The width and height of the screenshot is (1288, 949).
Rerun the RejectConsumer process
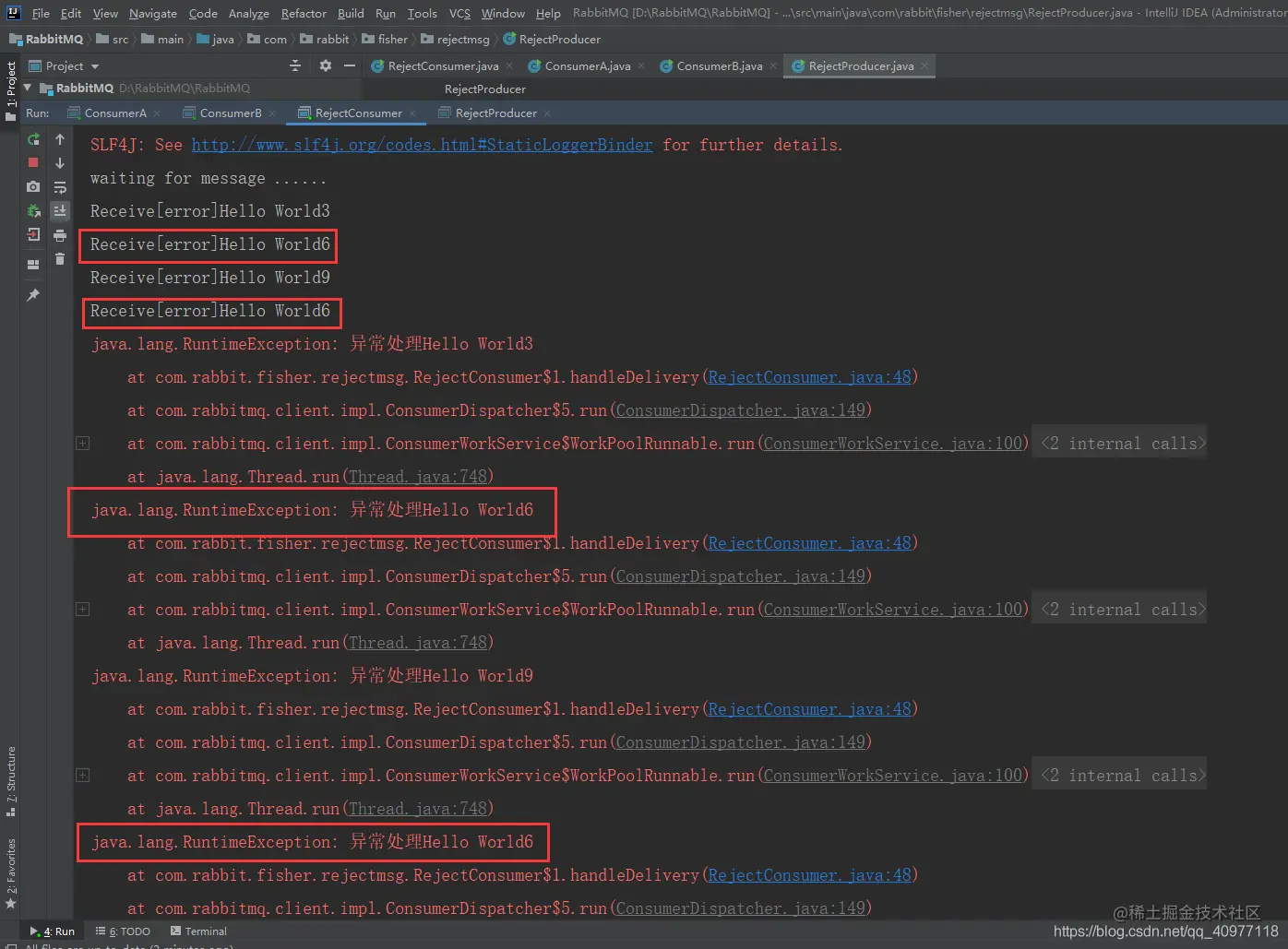click(33, 139)
